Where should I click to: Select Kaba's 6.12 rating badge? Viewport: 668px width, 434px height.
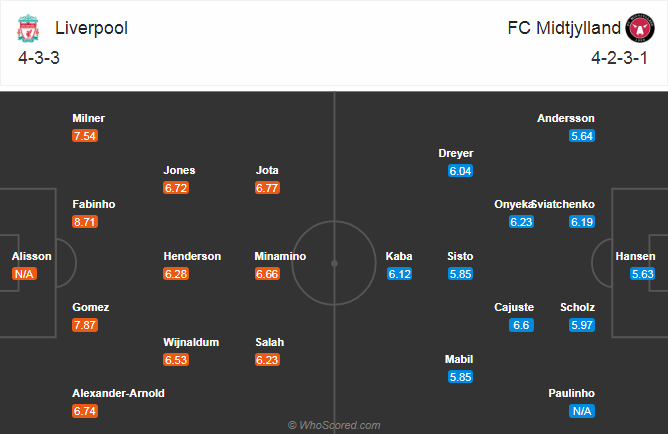point(399,273)
